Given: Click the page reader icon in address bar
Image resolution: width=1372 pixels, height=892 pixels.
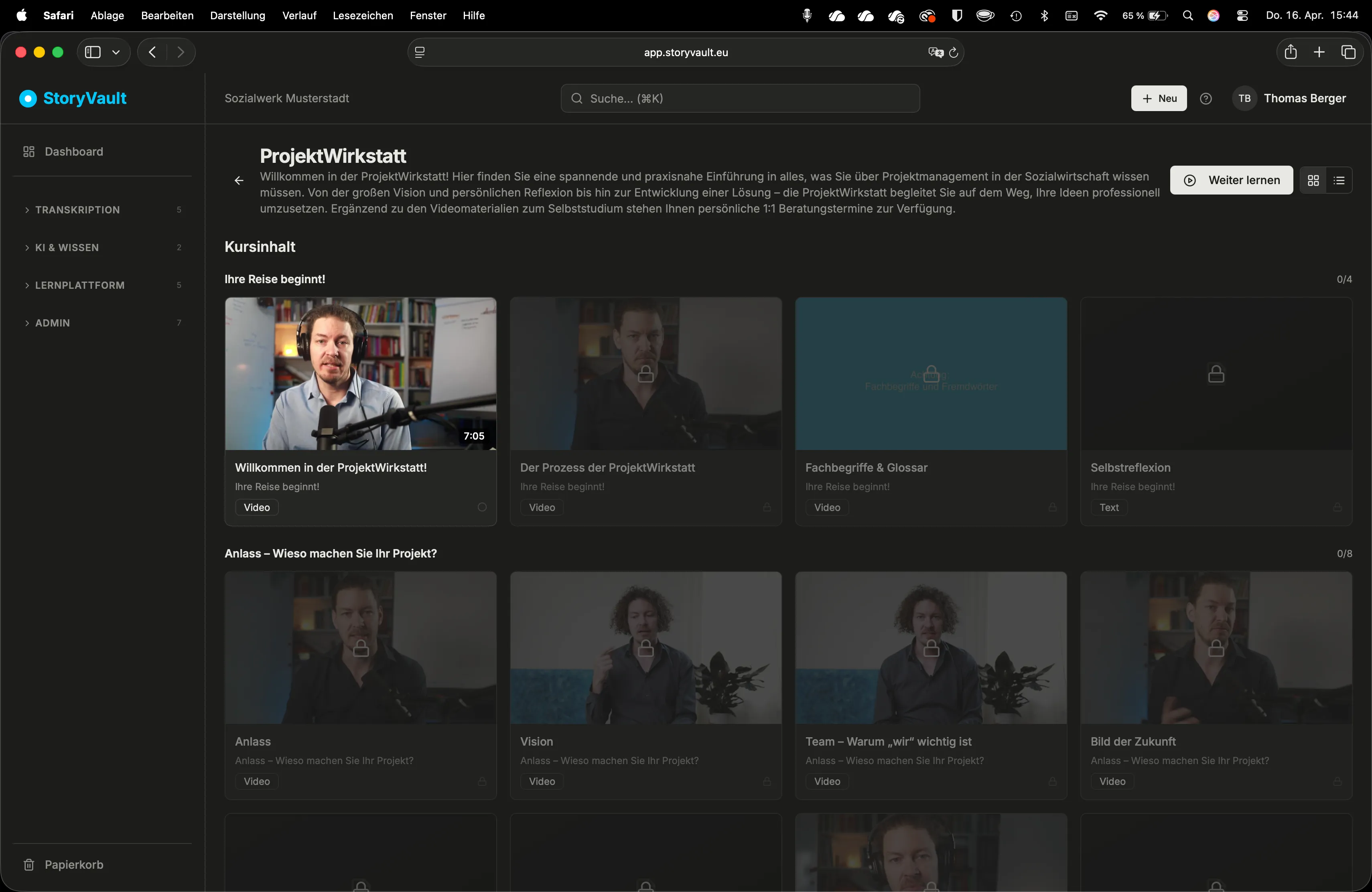Looking at the screenshot, I should click(420, 53).
